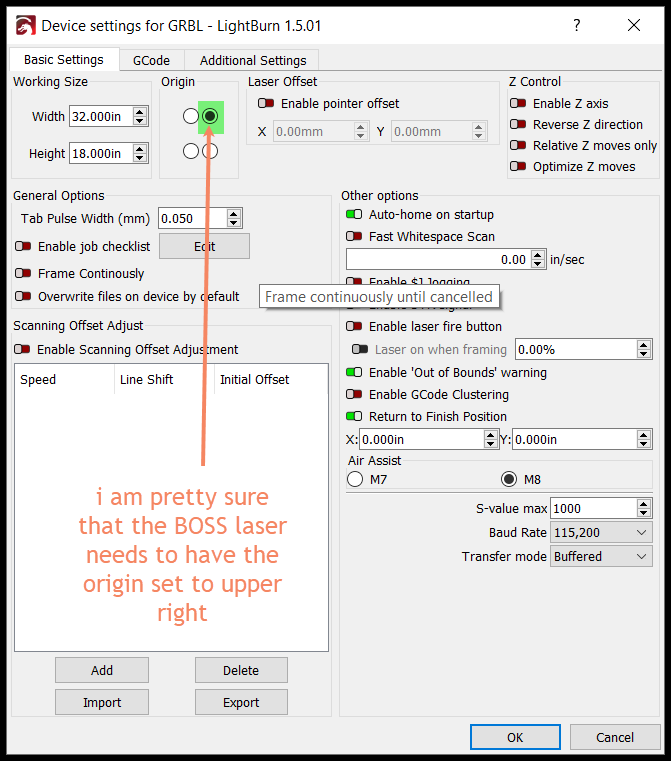
Task: Switch to the GCode tab
Action: tap(151, 60)
